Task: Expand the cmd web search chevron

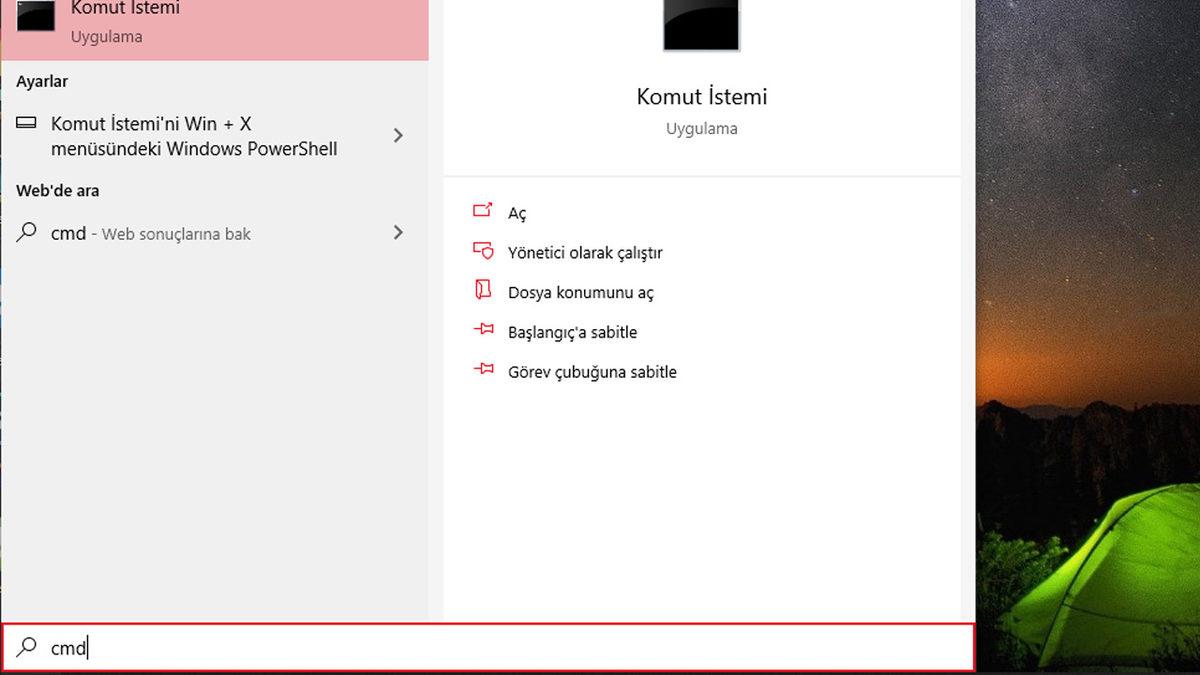Action: 398,233
